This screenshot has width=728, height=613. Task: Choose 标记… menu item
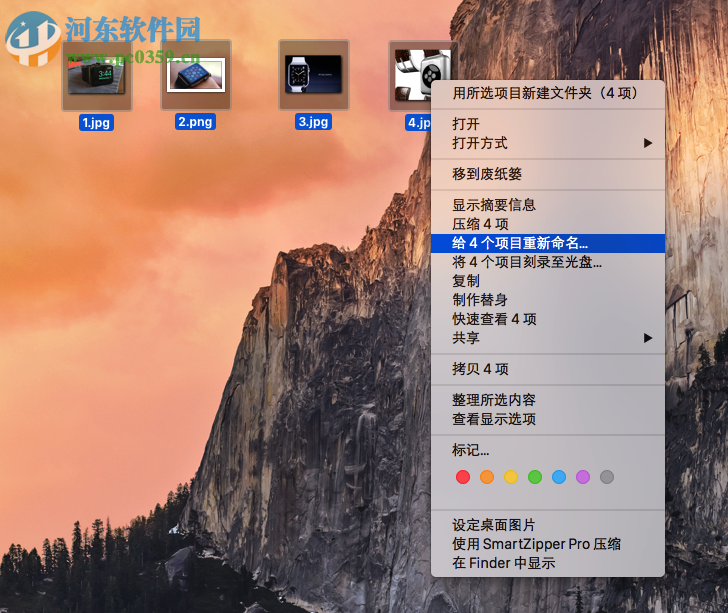pyautogui.click(x=548, y=450)
